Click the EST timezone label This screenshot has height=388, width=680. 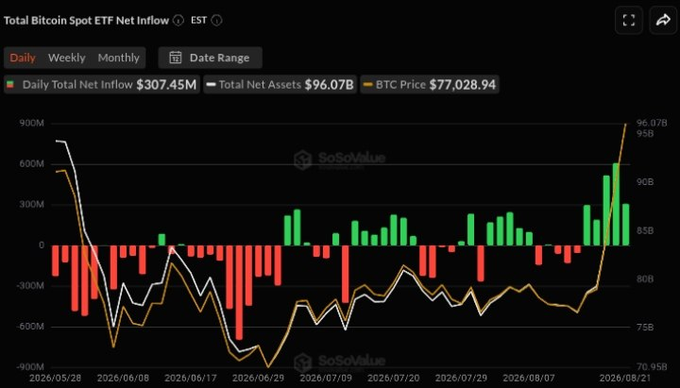click(x=199, y=20)
